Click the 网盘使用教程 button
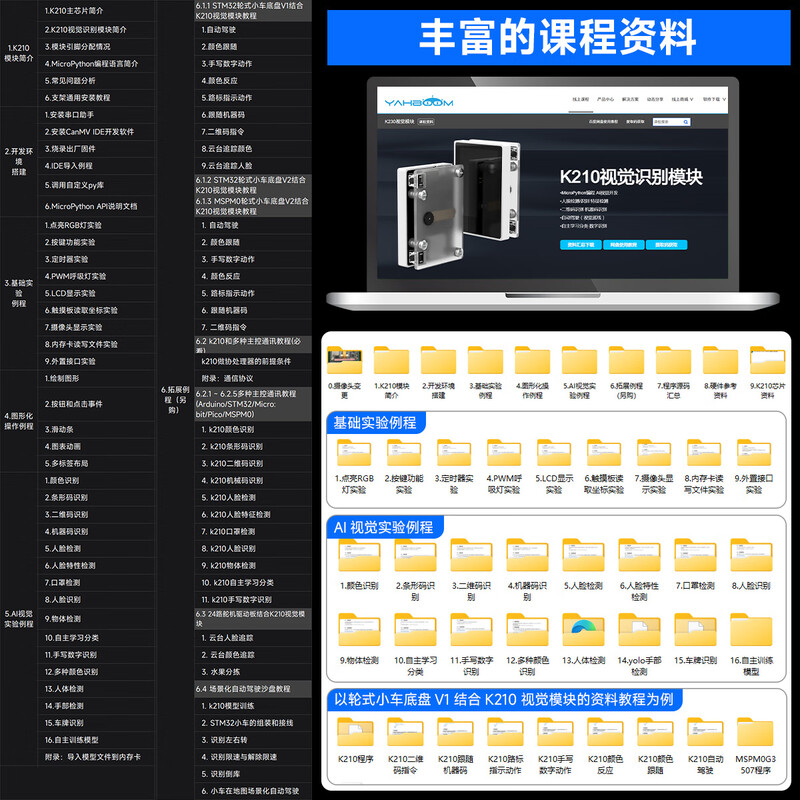The width and height of the screenshot is (800, 800). [625, 242]
